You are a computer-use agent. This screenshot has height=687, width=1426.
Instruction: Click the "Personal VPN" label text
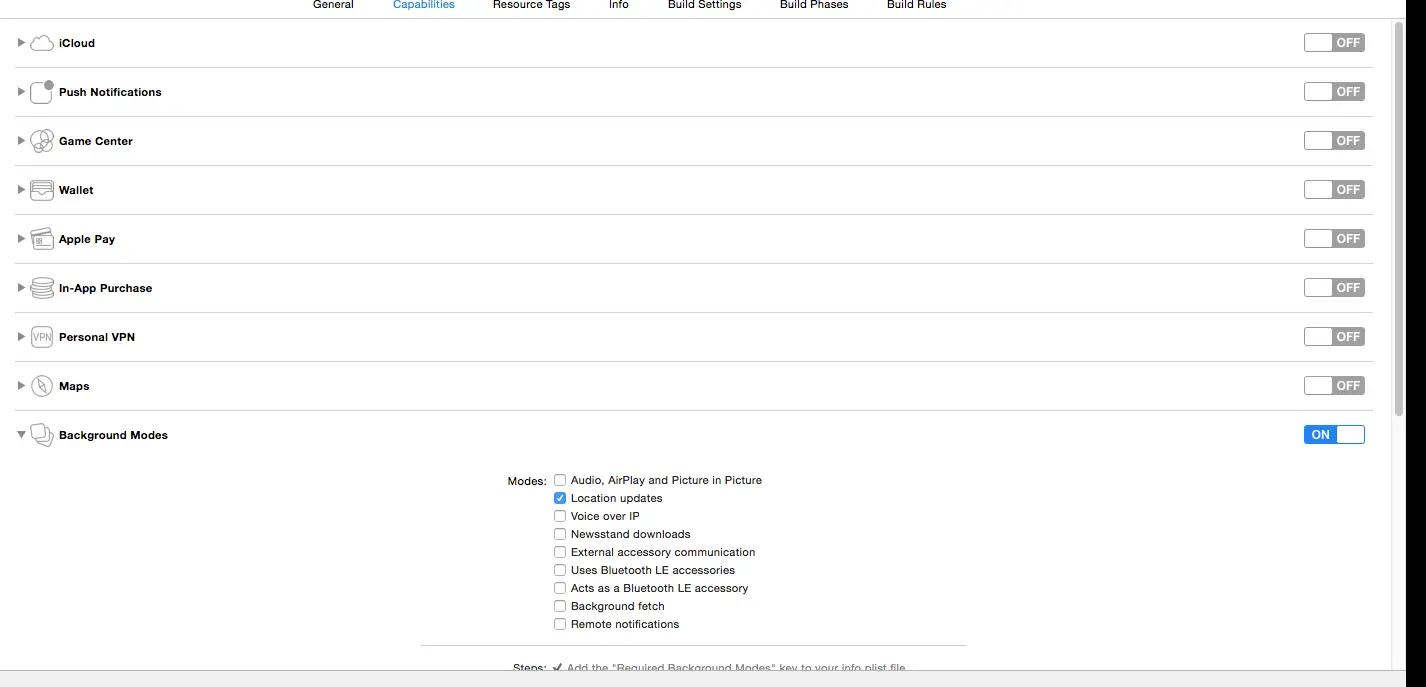(x=97, y=337)
